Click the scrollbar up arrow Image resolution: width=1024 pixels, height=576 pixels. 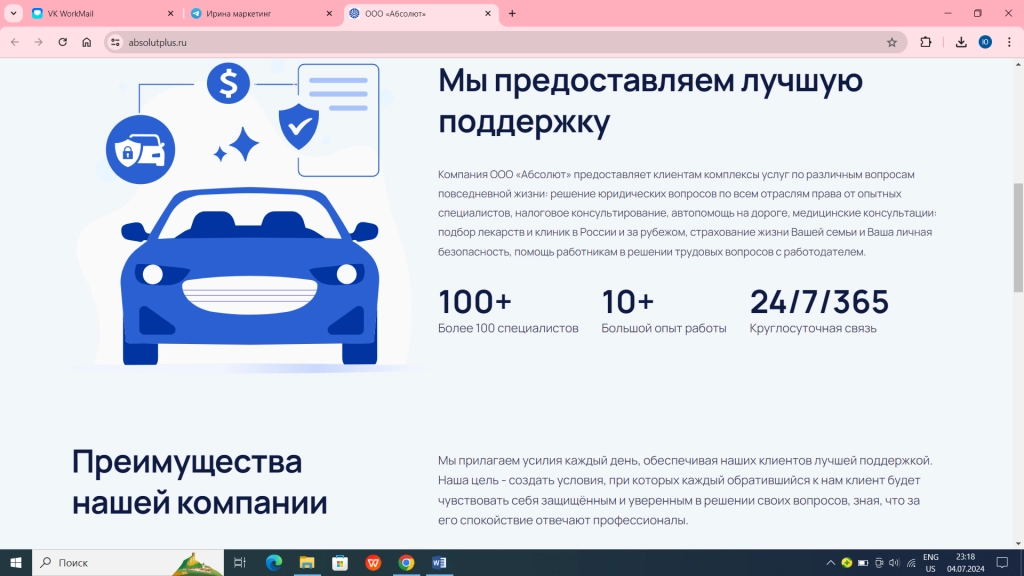1018,65
